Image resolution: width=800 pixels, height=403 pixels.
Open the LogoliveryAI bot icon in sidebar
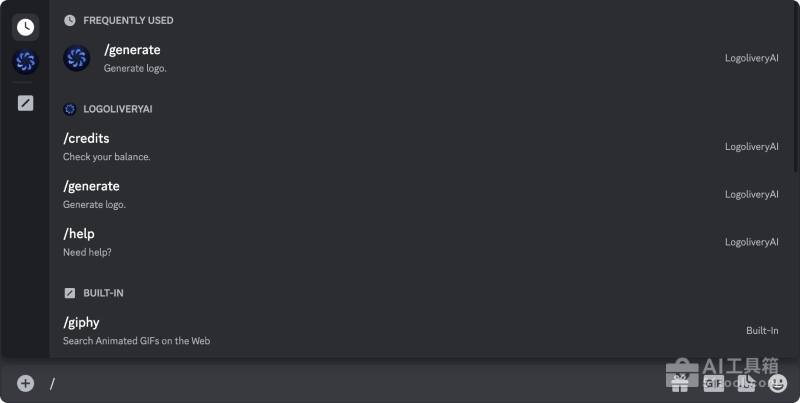pyautogui.click(x=26, y=62)
